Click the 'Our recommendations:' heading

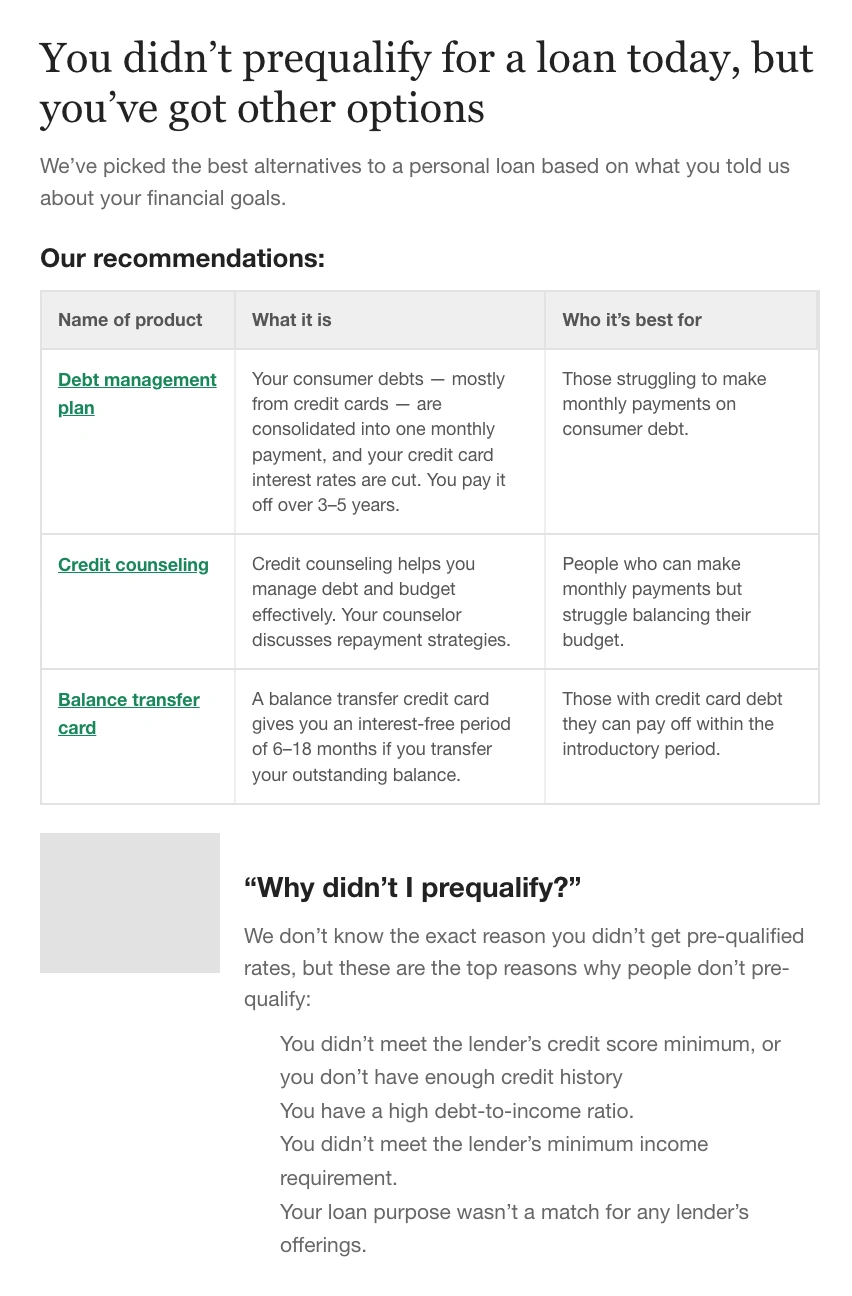(182, 258)
